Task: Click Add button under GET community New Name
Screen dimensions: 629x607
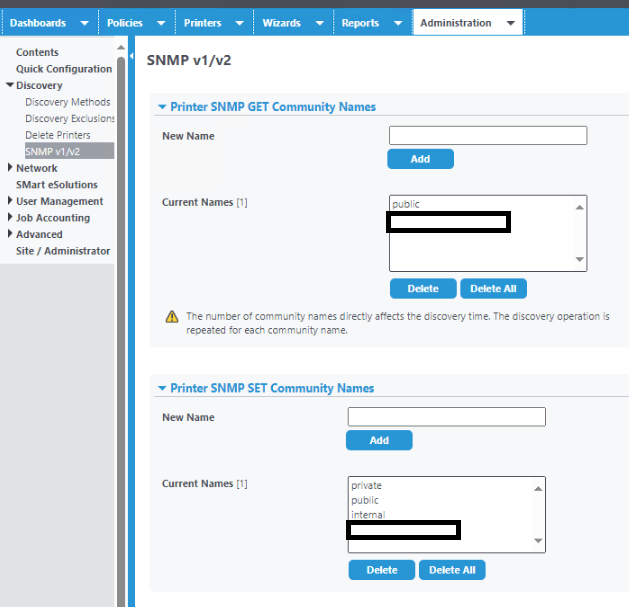Action: [x=420, y=159]
